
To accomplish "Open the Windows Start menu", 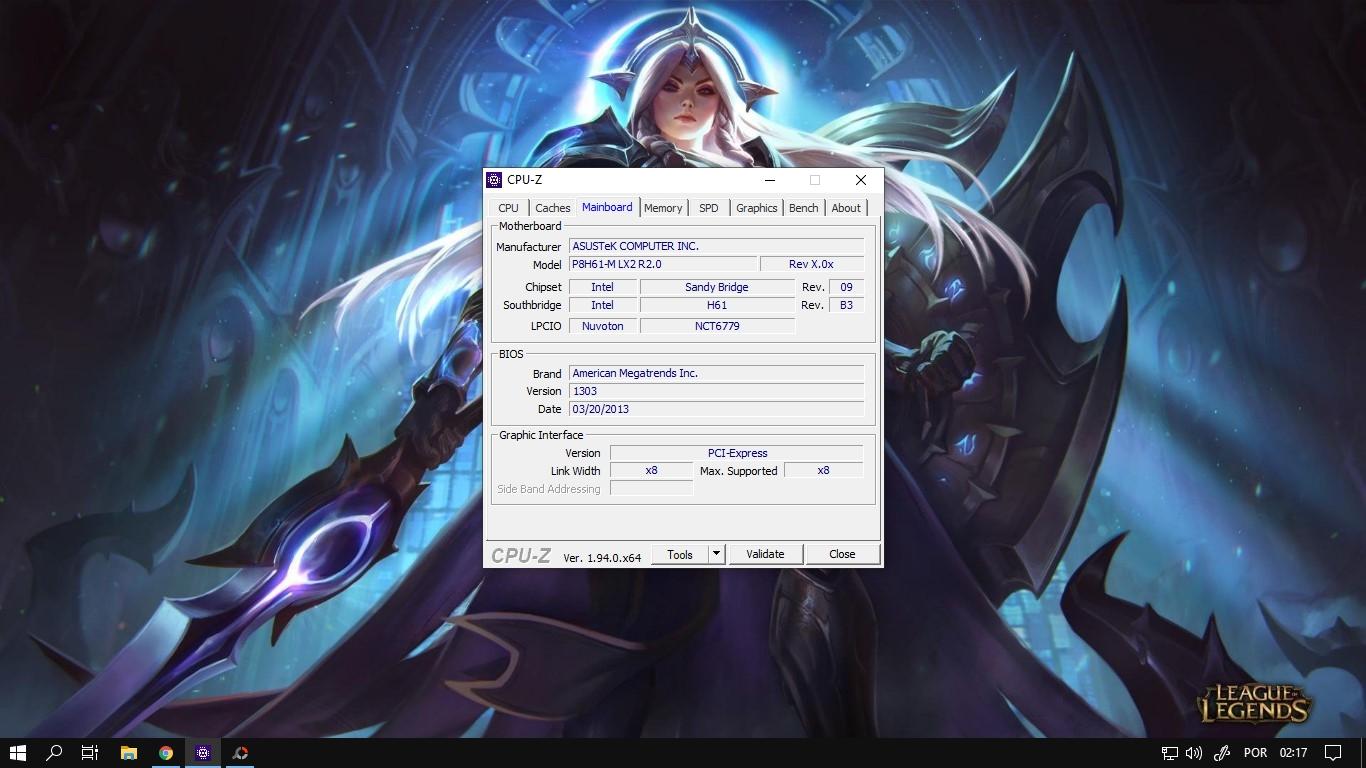I will tap(17, 753).
